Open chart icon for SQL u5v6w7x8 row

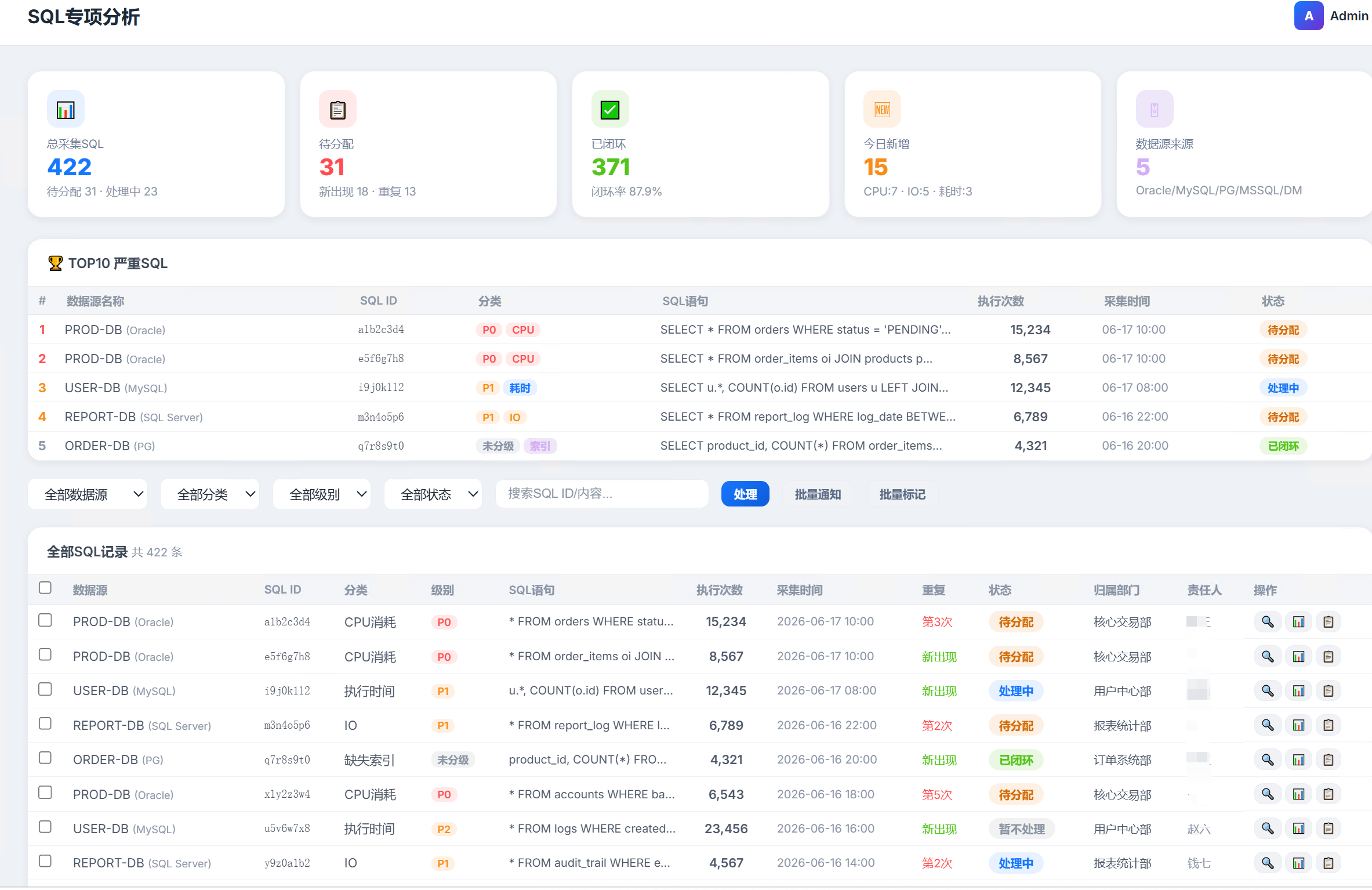pos(1298,829)
